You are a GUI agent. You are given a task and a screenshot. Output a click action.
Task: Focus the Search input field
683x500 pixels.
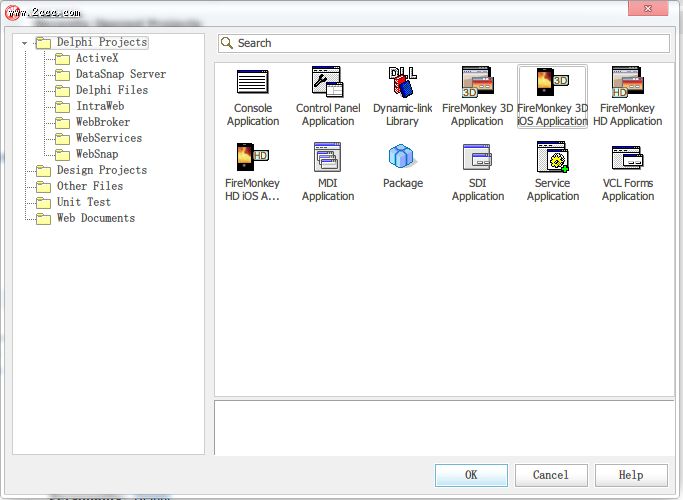point(444,43)
